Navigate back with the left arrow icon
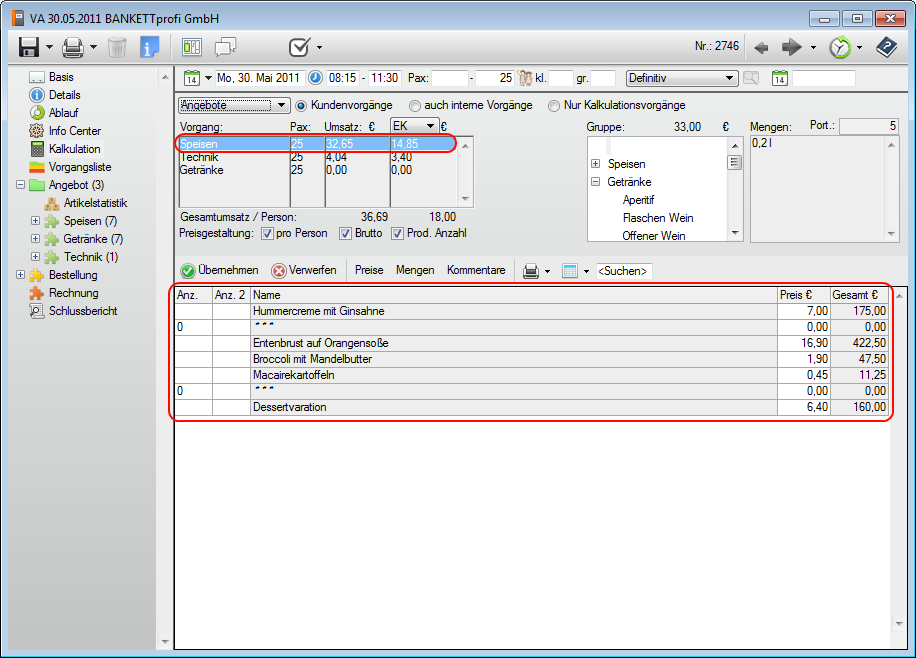Image resolution: width=916 pixels, height=658 pixels. [761, 47]
